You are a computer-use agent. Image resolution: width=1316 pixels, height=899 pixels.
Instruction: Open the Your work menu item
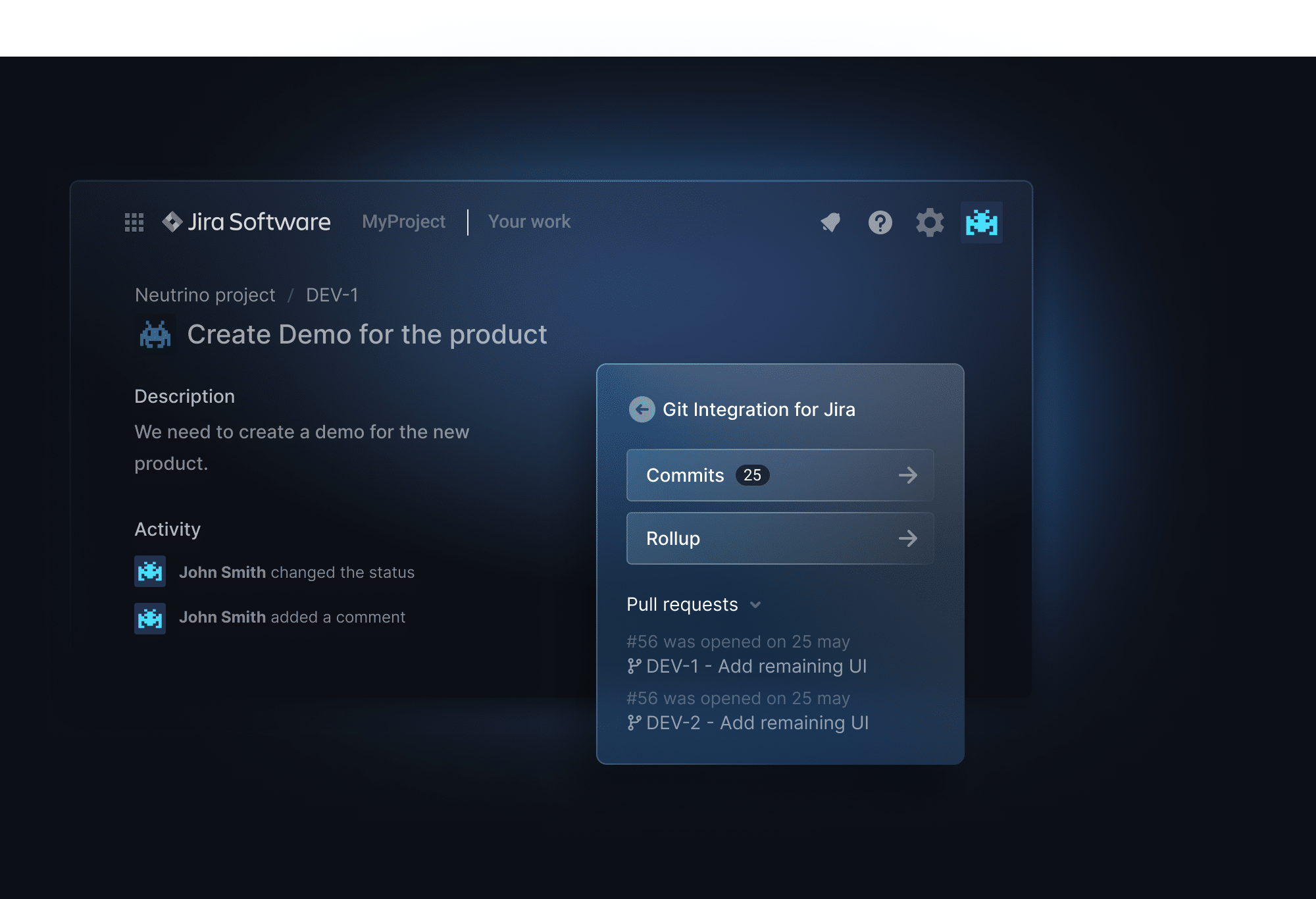click(x=529, y=222)
